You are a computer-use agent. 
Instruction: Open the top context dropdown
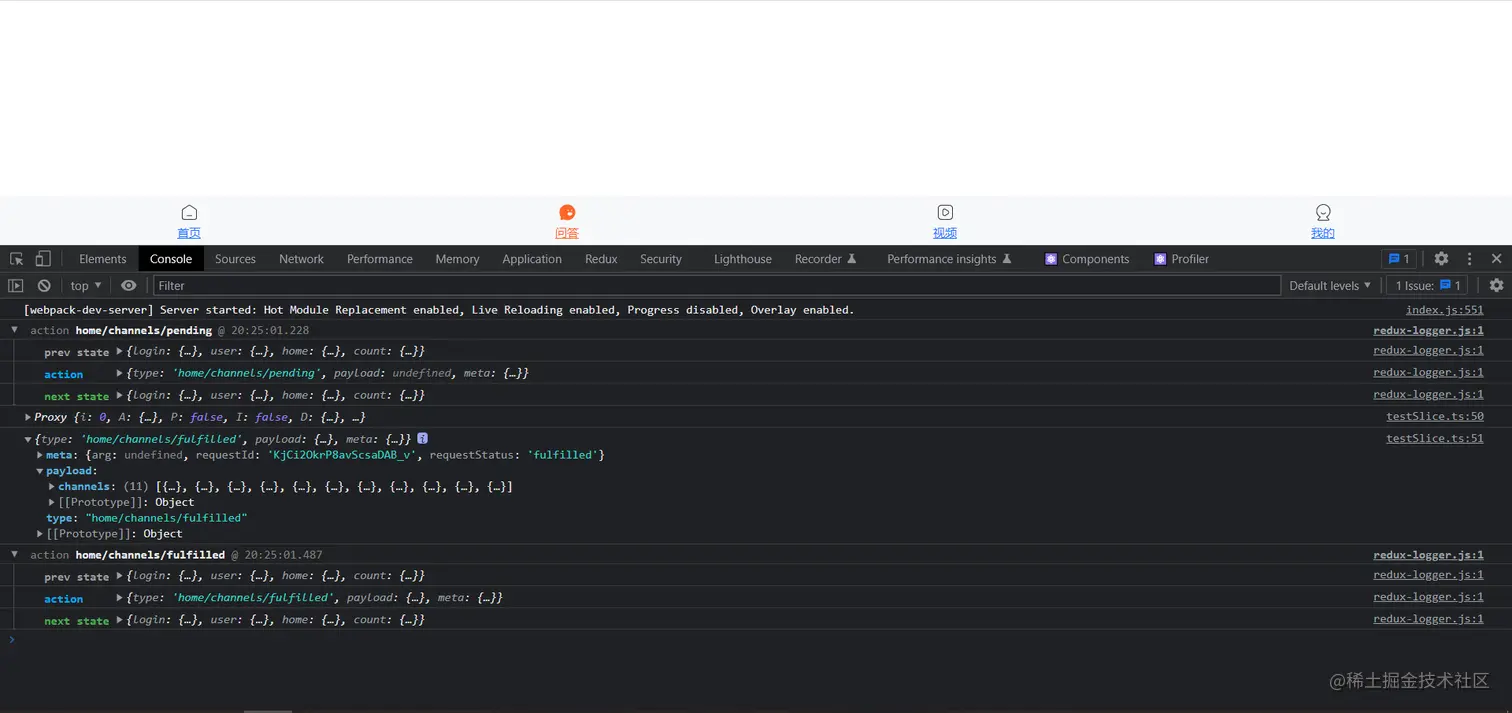86,286
